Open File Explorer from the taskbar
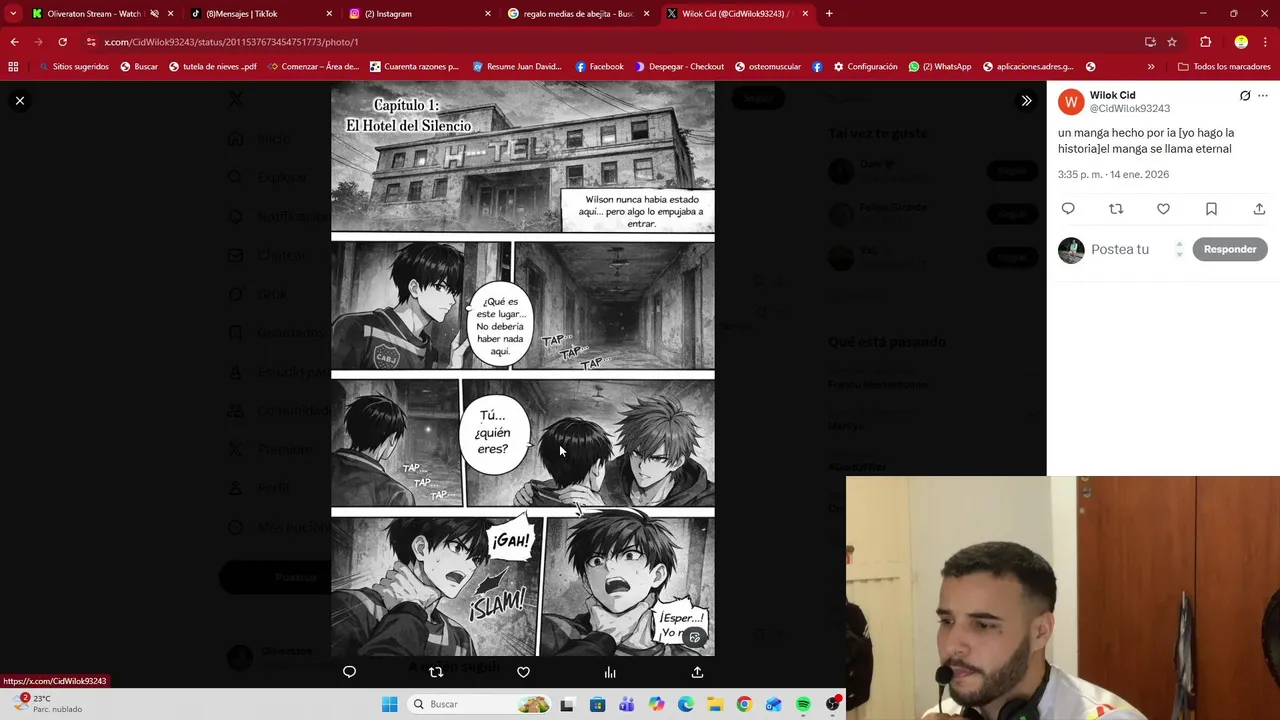1280x720 pixels. [x=715, y=704]
